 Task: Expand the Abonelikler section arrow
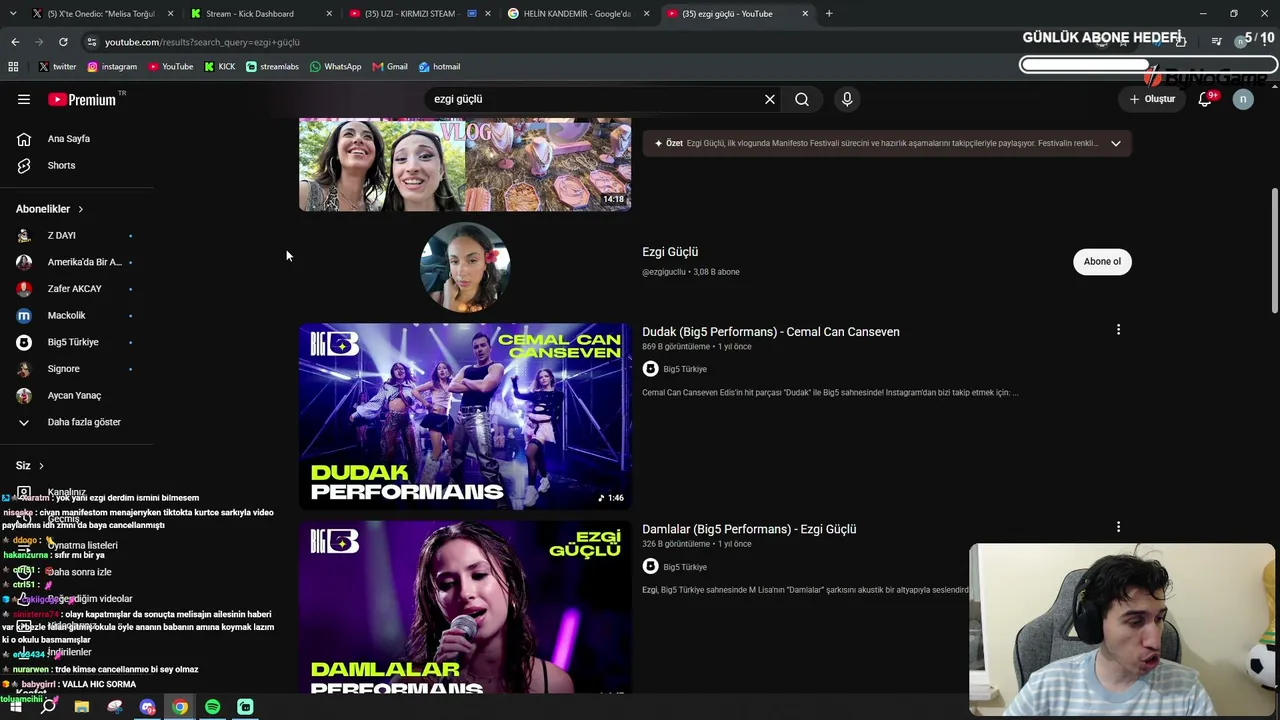[x=80, y=209]
